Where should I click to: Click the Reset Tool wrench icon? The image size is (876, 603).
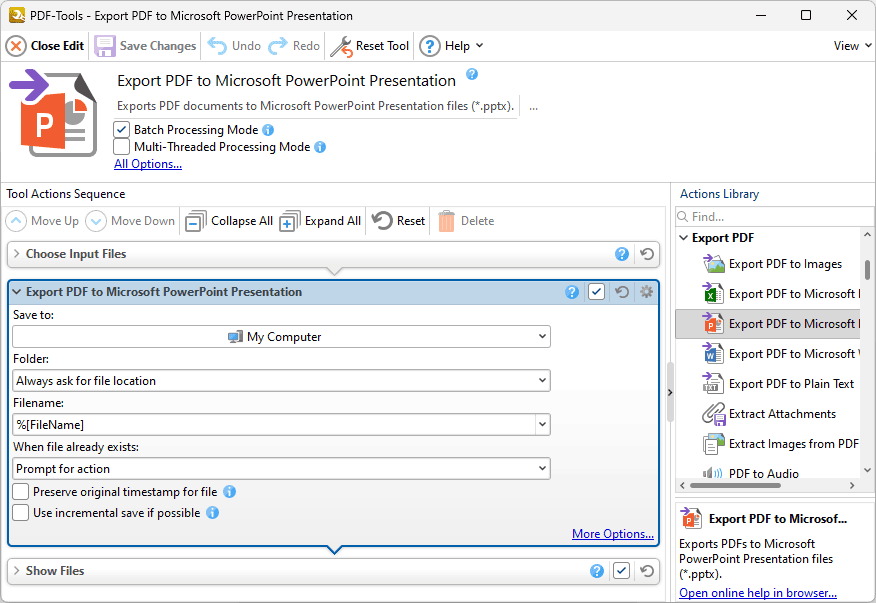click(x=341, y=46)
